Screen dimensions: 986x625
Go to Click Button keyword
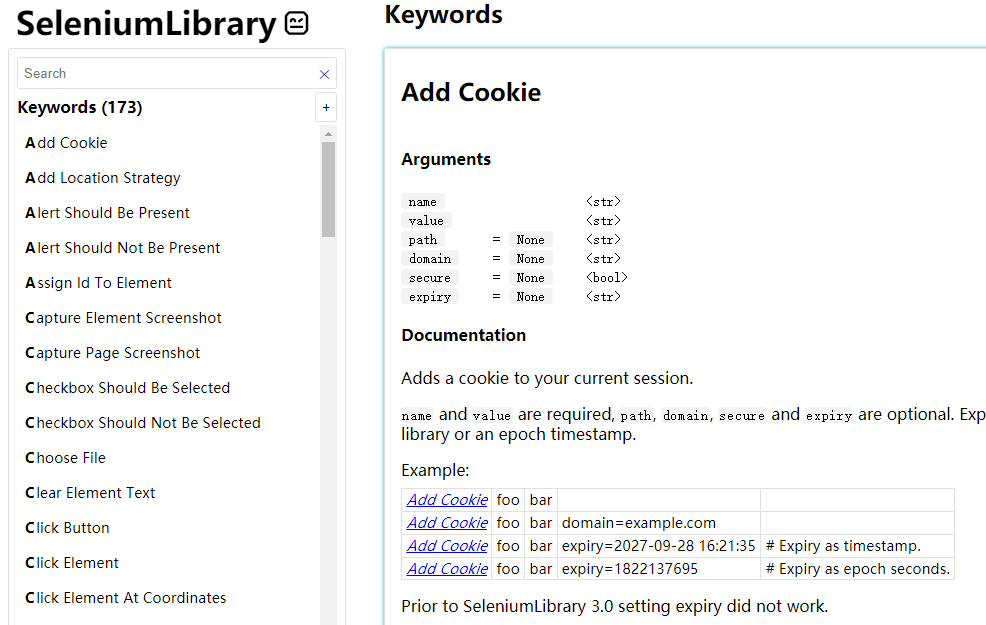click(x=67, y=528)
